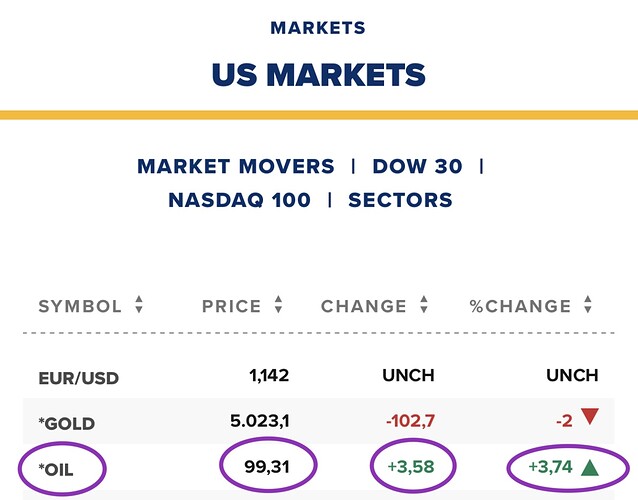Click EUR/USD price 1,142

270,376
